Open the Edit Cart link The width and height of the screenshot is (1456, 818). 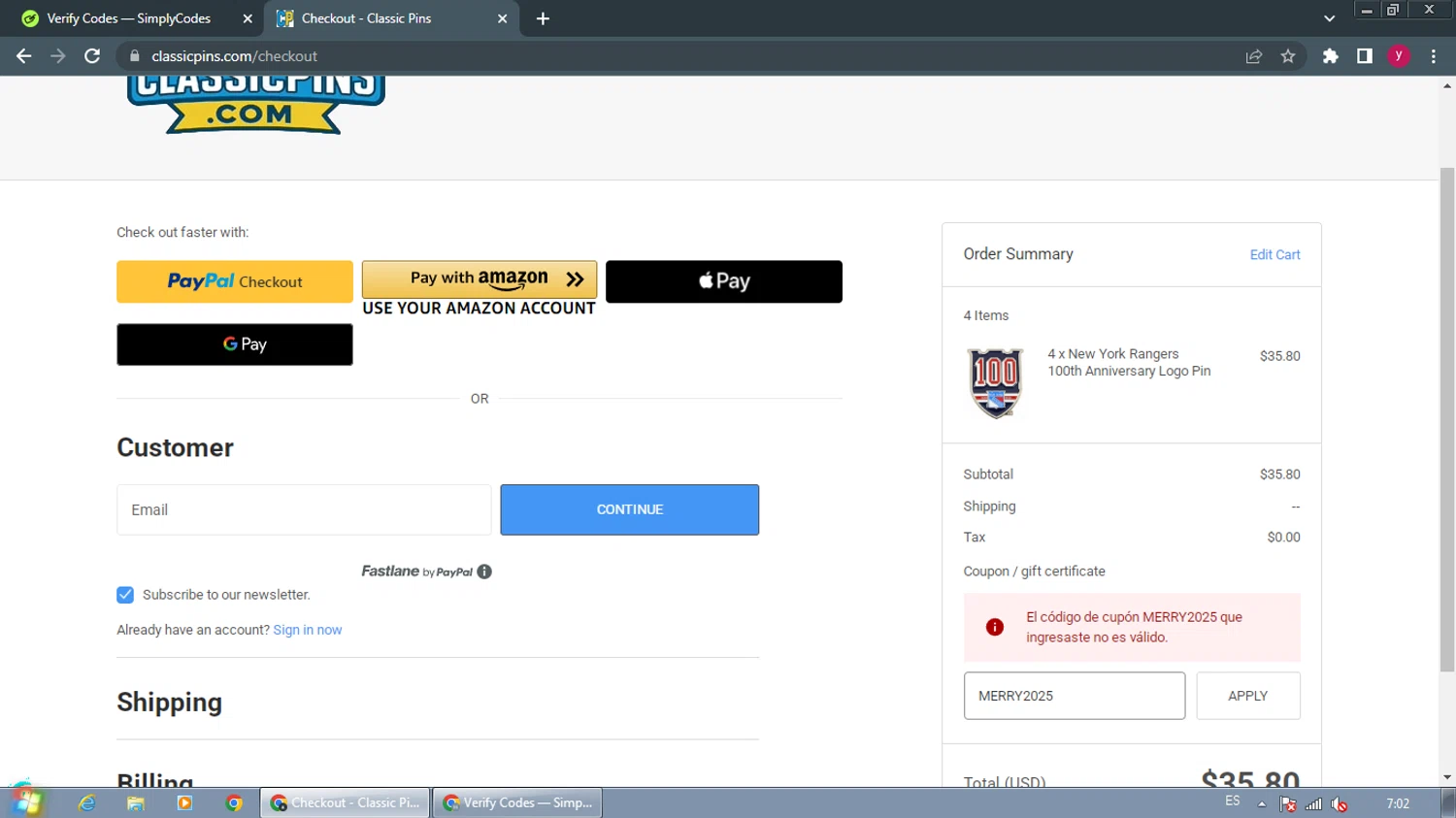pos(1274,254)
